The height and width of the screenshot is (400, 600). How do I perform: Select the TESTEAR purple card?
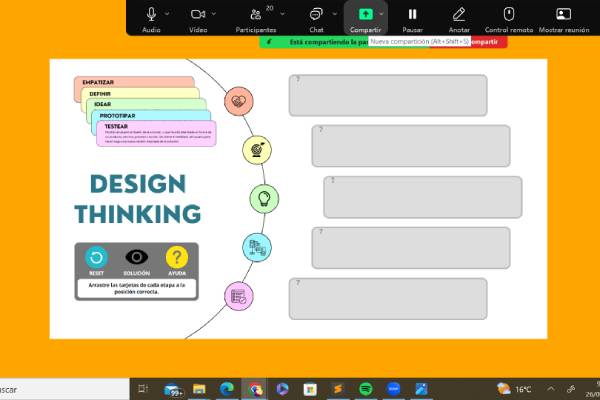[155, 133]
